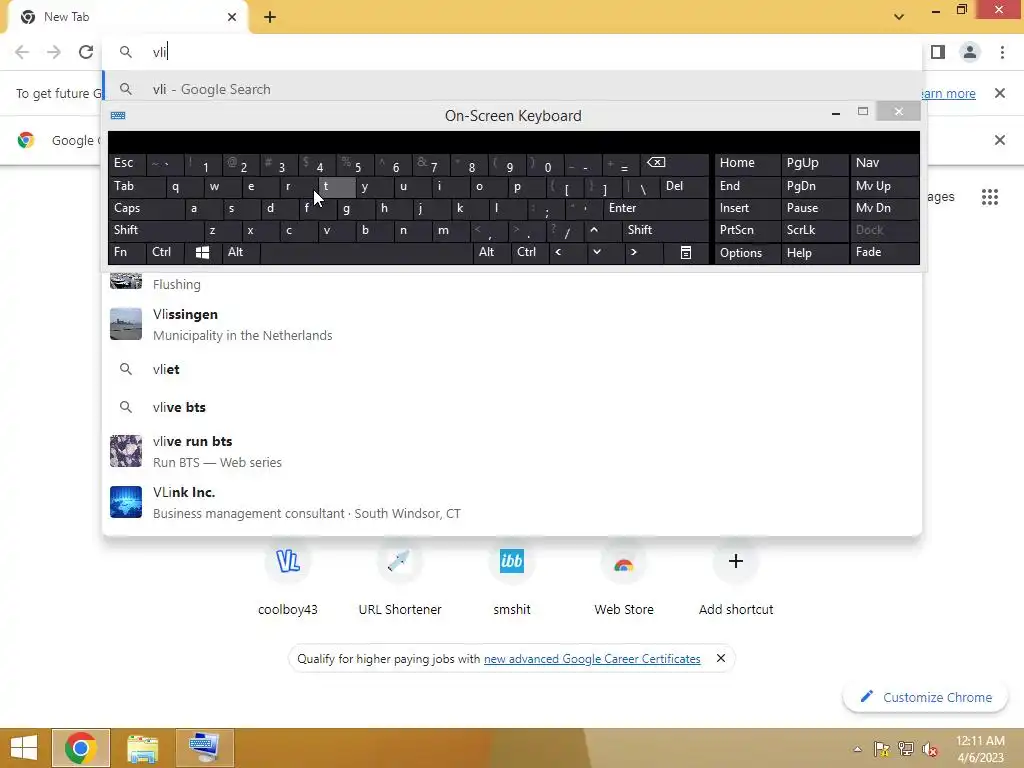
Task: Click the t key on the On-Screen Keyboard
Action: point(337,186)
